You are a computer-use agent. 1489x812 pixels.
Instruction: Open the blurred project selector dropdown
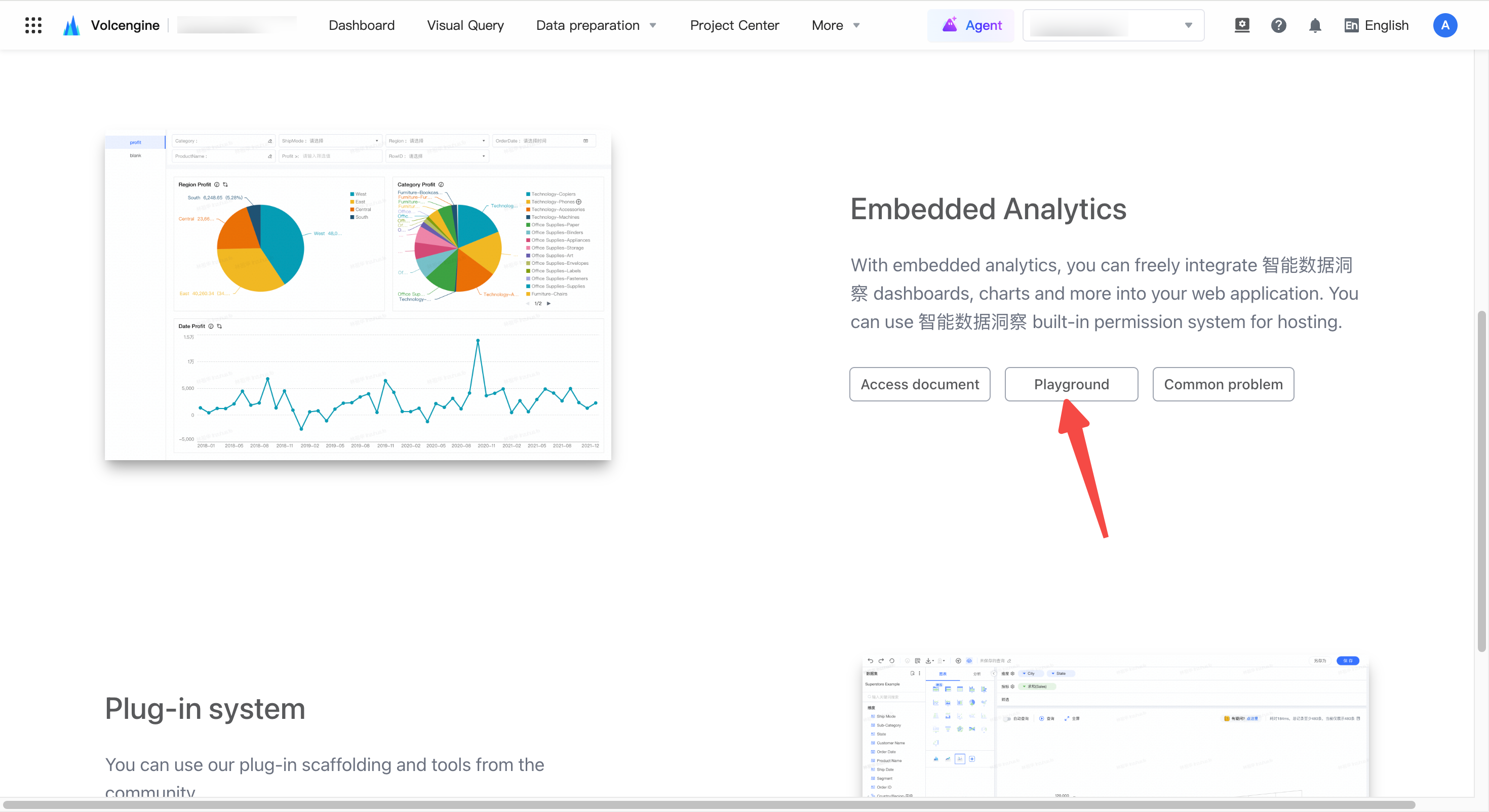click(x=1113, y=25)
